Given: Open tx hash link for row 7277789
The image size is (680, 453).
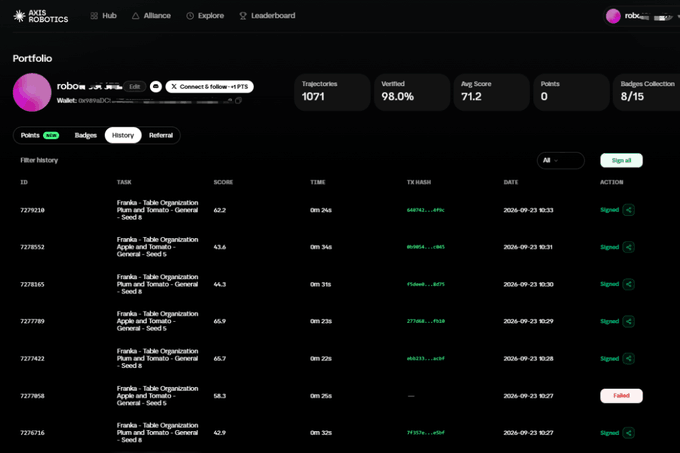Looking at the screenshot, I should coord(425,321).
